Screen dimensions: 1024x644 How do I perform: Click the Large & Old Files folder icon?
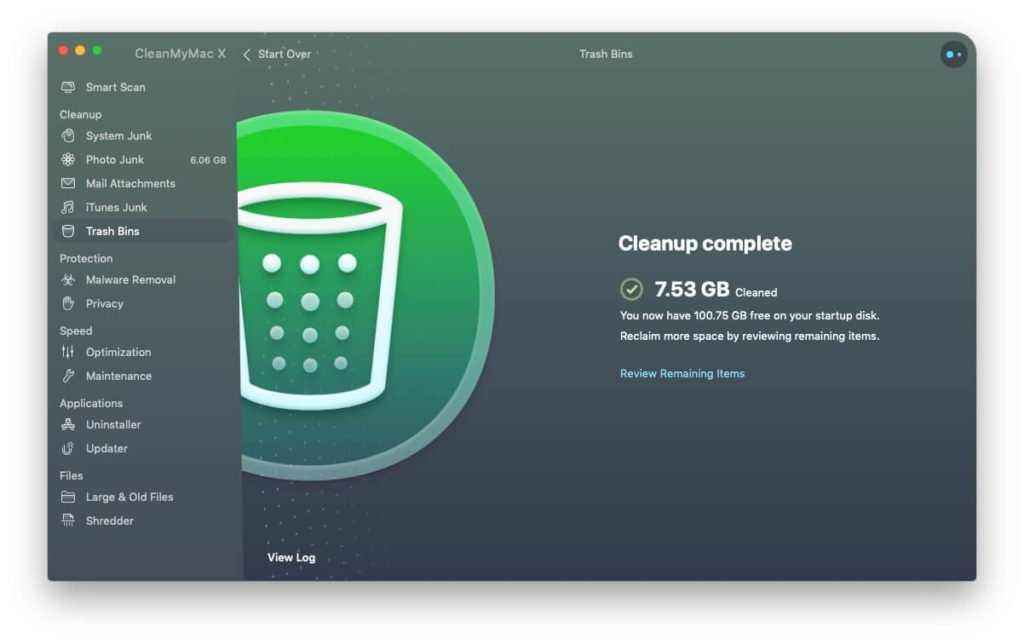pos(68,497)
